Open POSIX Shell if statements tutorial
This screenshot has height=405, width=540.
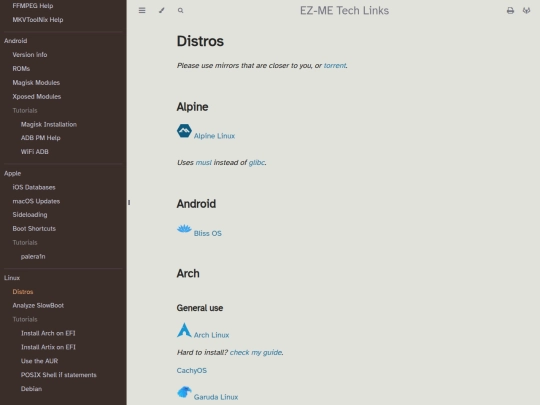click(59, 375)
